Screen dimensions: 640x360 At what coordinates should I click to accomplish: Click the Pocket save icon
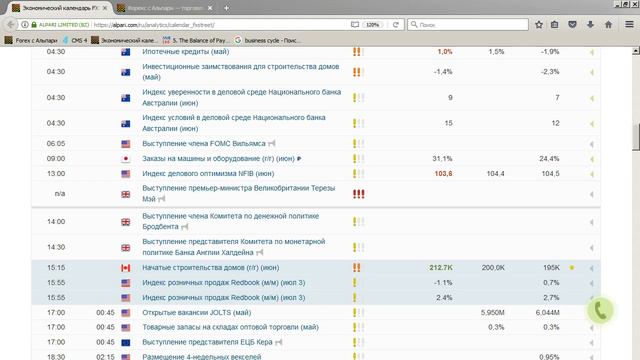click(x=572, y=25)
